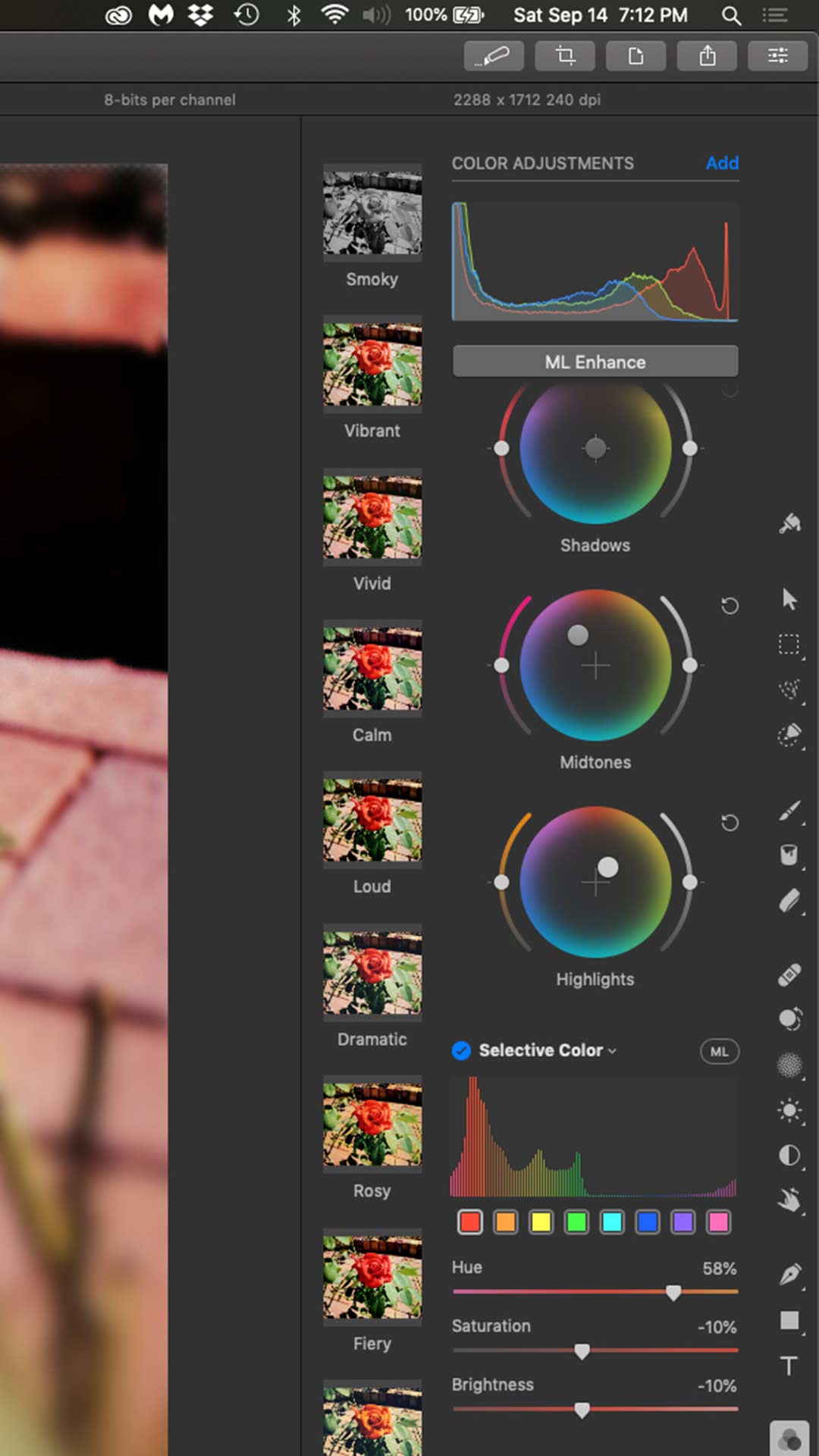Select the purple color range swatch
Viewport: 819px width, 1456px height.
coord(683,1222)
